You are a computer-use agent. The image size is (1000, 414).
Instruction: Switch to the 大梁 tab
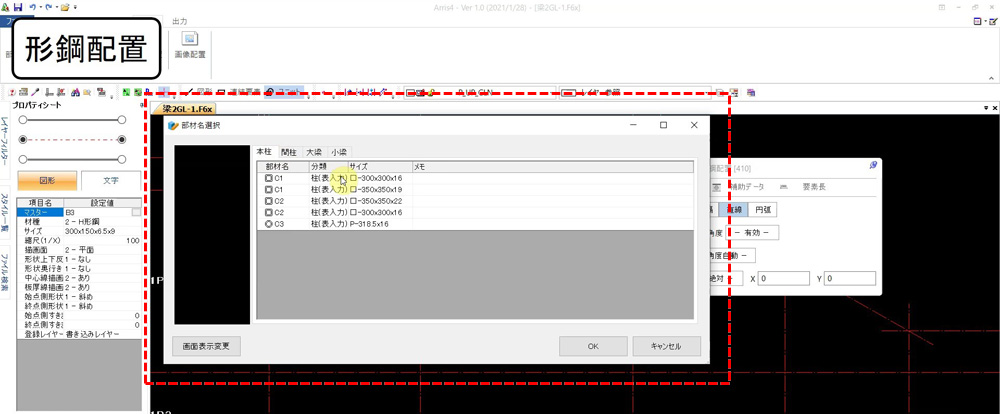click(x=314, y=152)
